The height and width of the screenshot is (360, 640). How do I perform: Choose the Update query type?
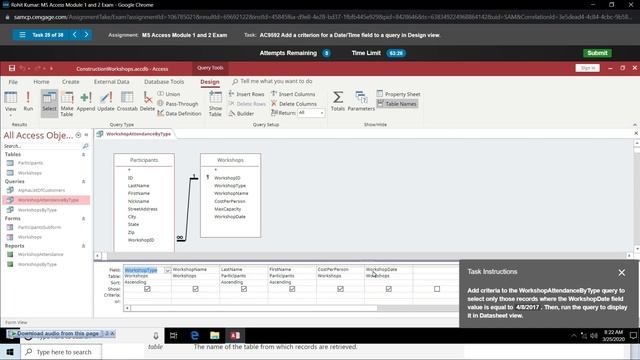click(106, 101)
